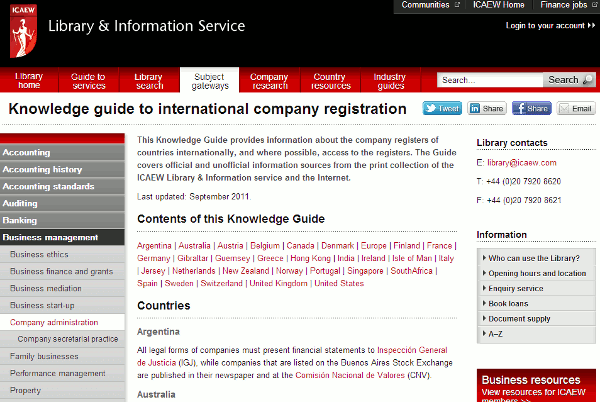Open Company secretarial practice

[x=62, y=339]
